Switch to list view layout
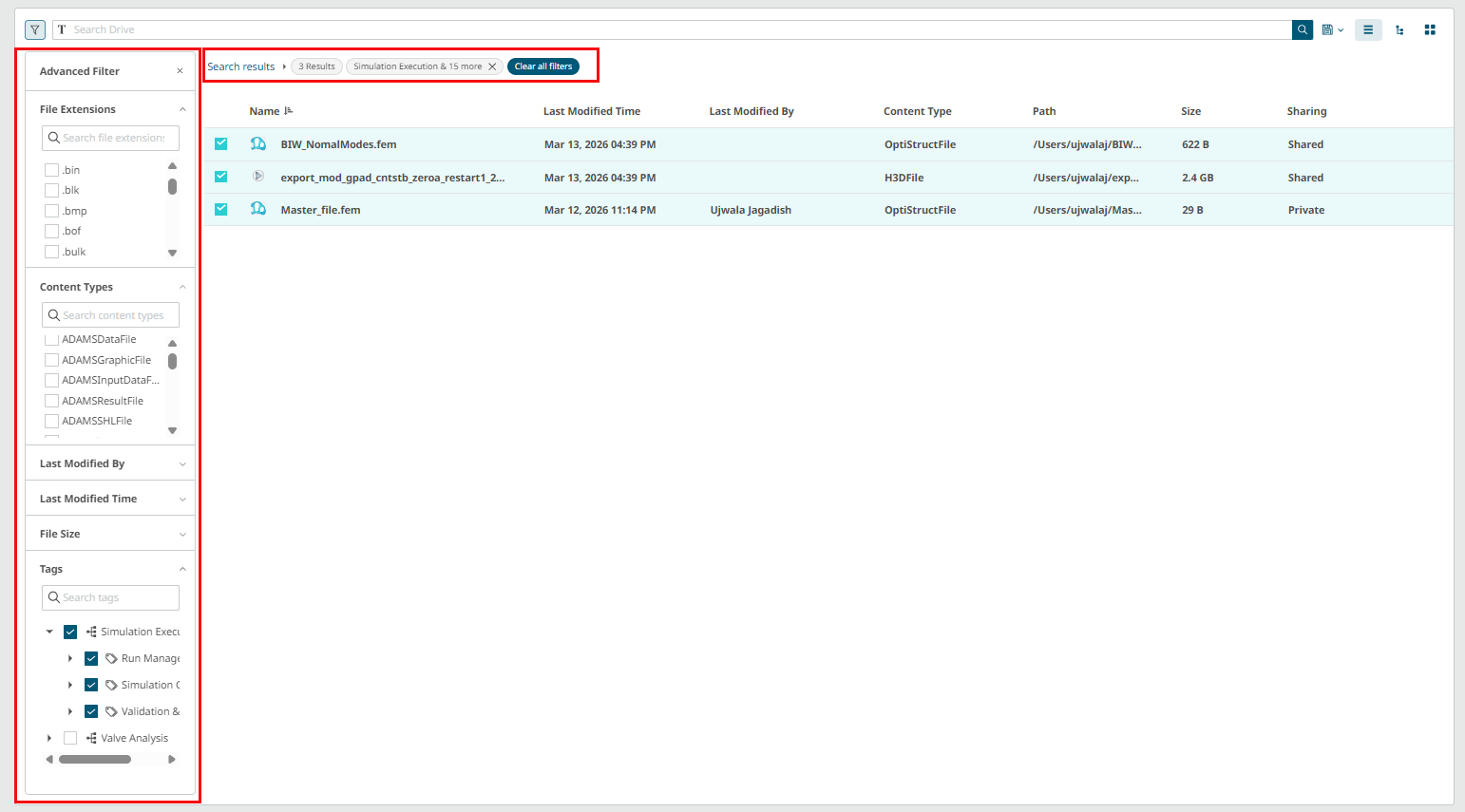The height and width of the screenshot is (812, 1465). pos(1368,29)
